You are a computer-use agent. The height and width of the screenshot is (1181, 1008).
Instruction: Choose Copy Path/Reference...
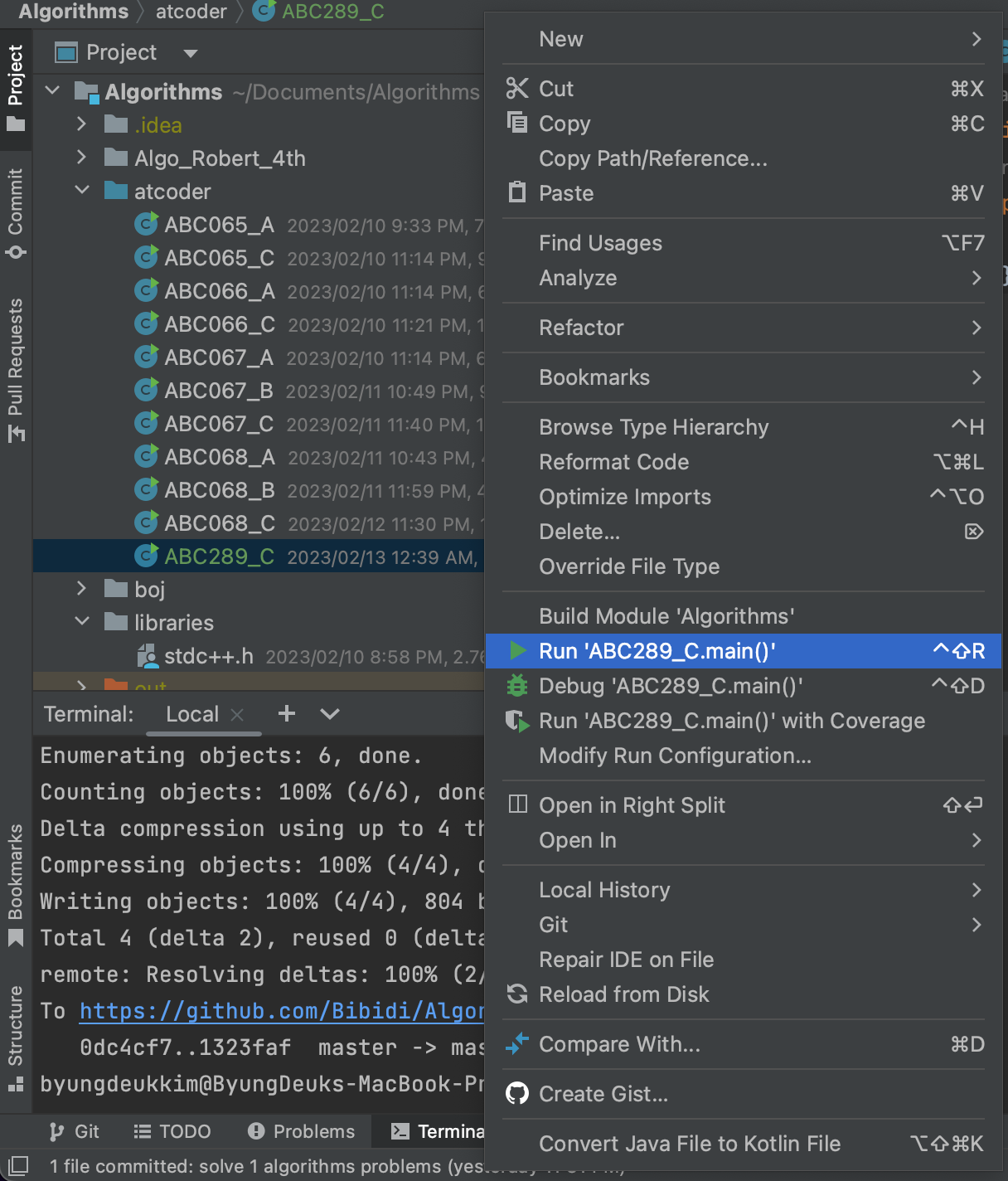[x=743, y=158]
